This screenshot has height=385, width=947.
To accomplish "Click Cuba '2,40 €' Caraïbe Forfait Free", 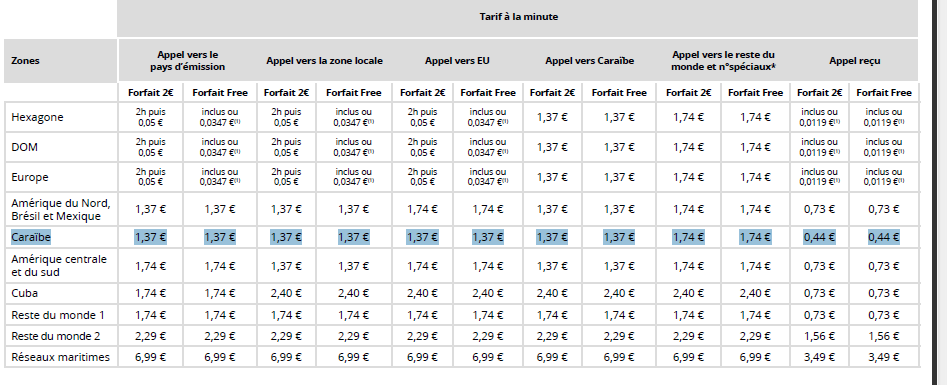I will 619,293.
